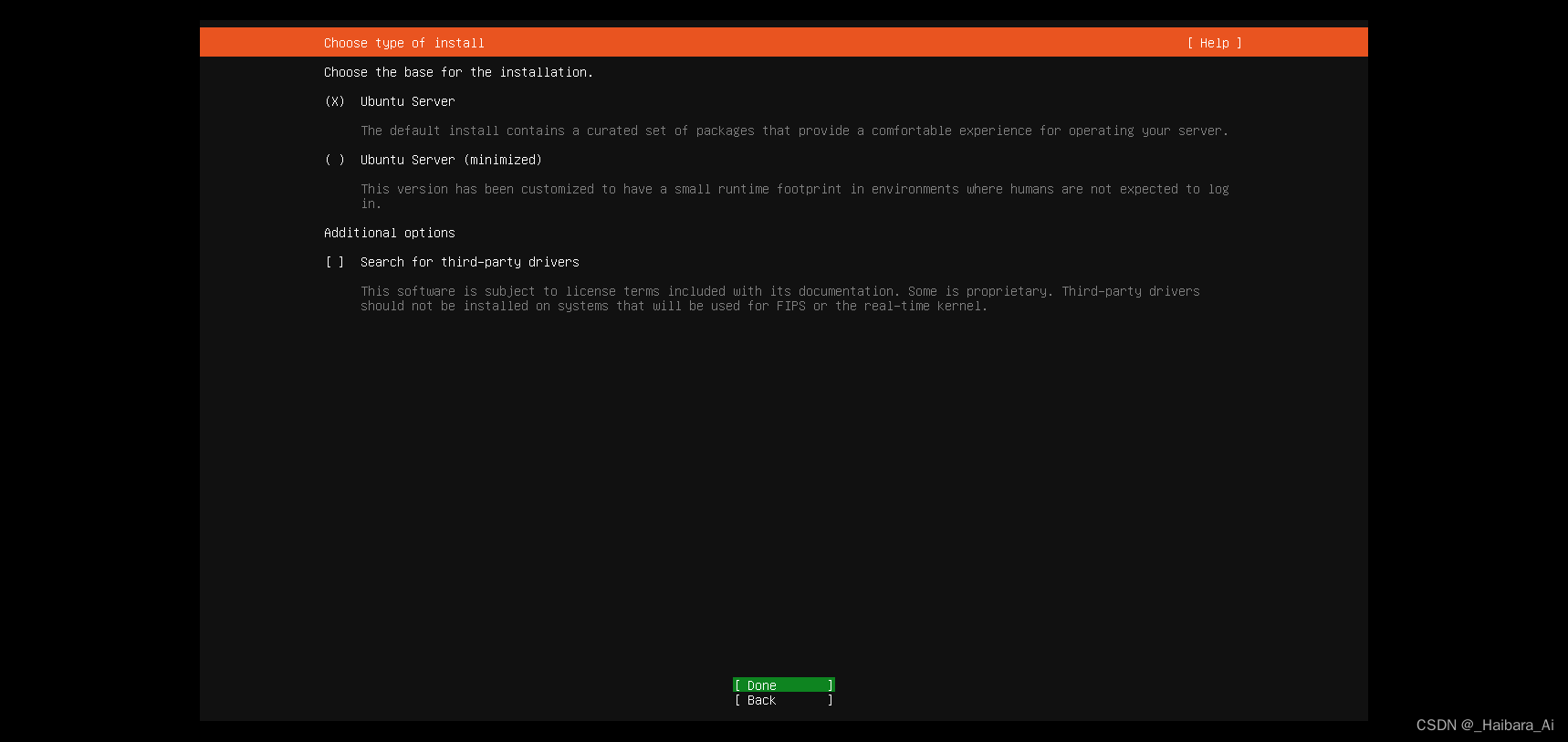Image resolution: width=1568 pixels, height=742 pixels.
Task: Click 'Choose the base for the installation.' text
Action: 458,72
